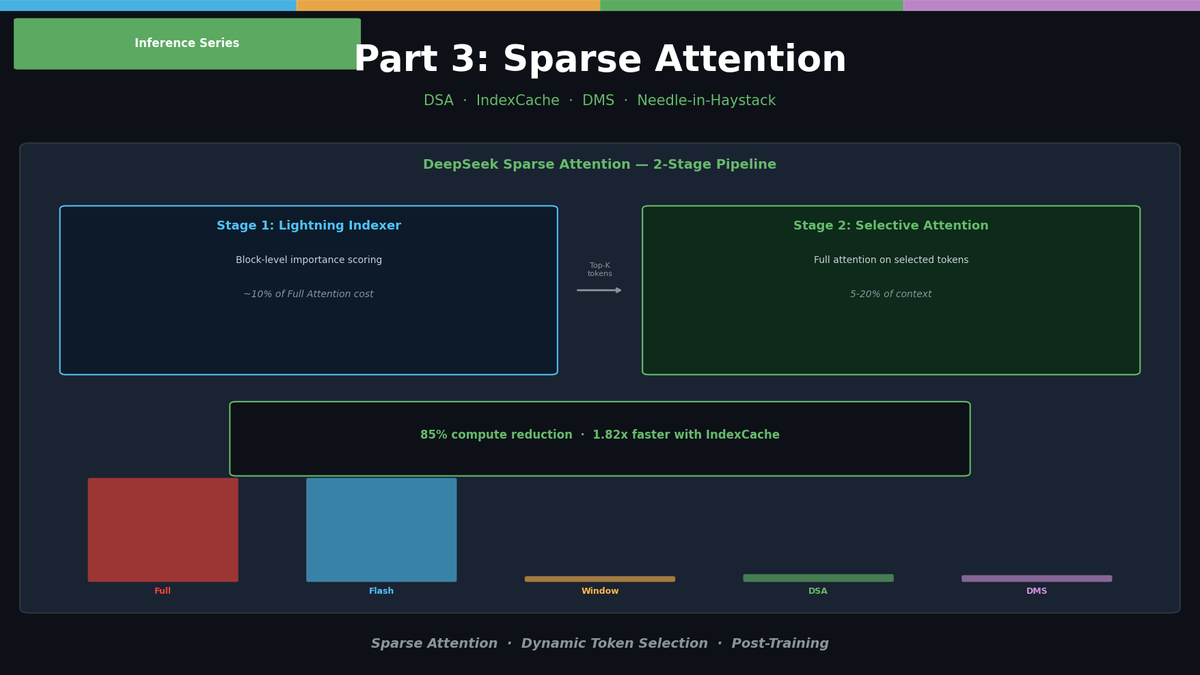Screen dimensions: 1200x675
Task: Open the Needle-in-Haystack section
Action: (706, 100)
